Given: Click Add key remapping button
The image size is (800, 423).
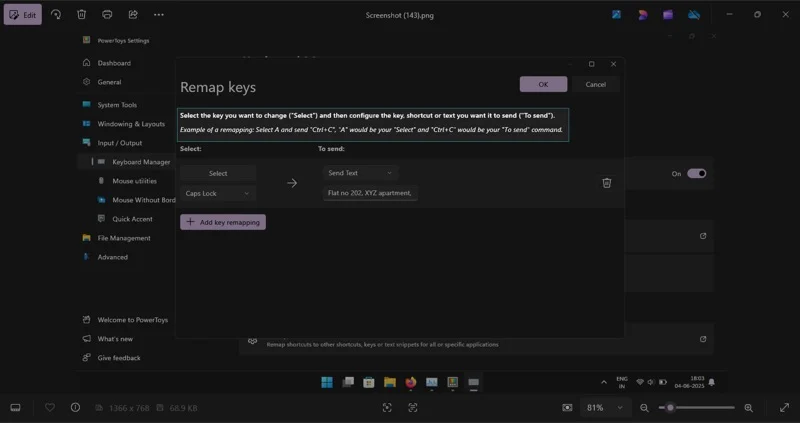Looking at the screenshot, I should [x=223, y=222].
